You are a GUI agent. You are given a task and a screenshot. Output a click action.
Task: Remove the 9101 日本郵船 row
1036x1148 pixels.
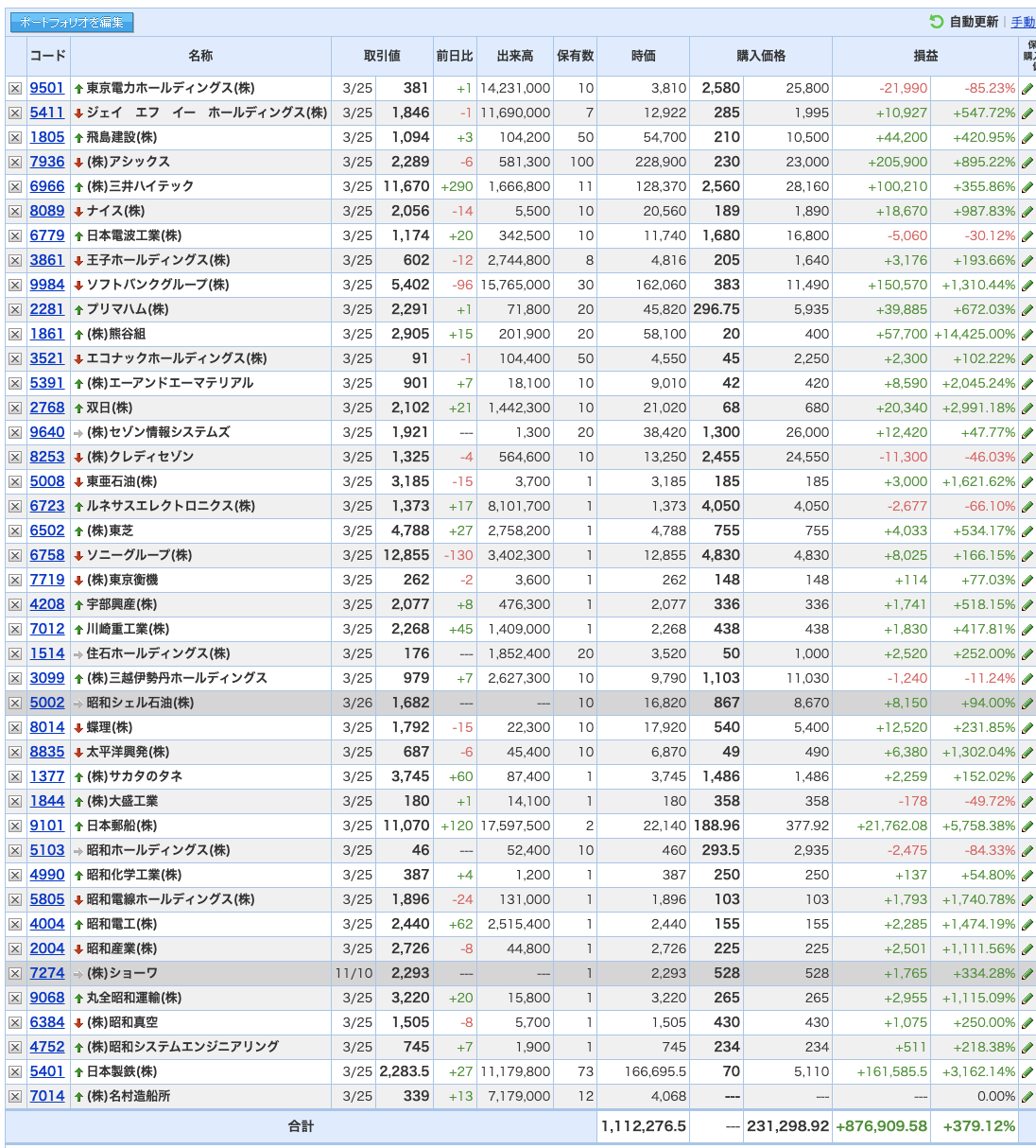(15, 826)
